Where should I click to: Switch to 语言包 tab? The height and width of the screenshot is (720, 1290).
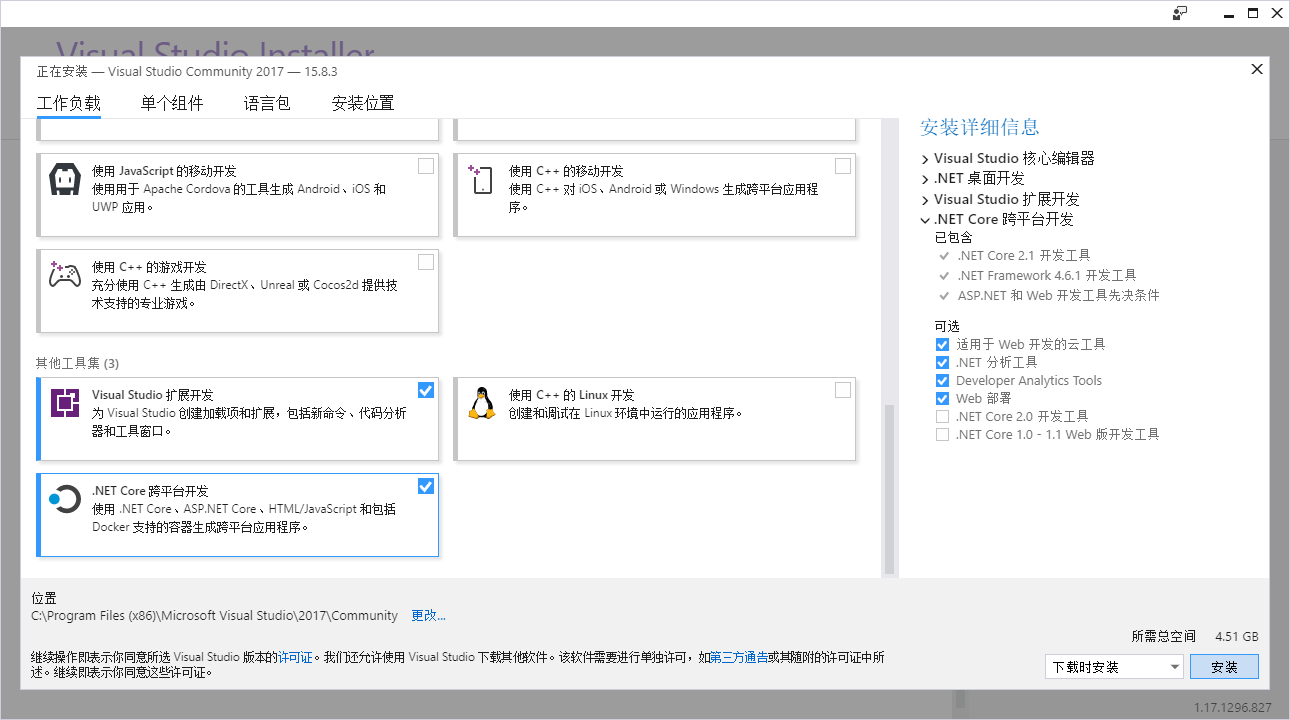[x=267, y=103]
